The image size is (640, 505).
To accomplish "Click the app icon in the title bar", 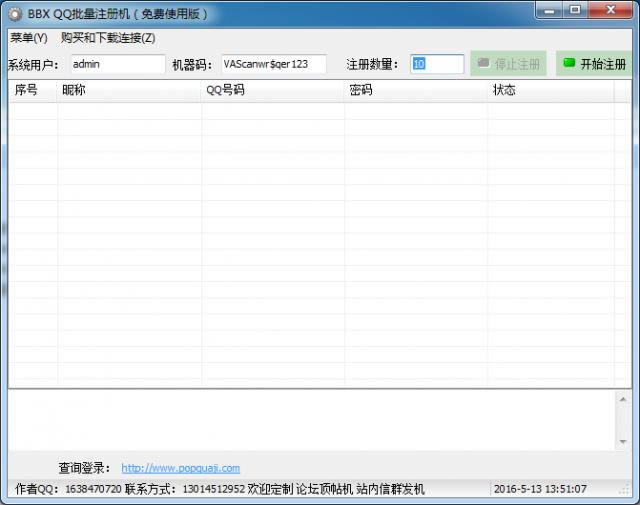I will pyautogui.click(x=15, y=14).
